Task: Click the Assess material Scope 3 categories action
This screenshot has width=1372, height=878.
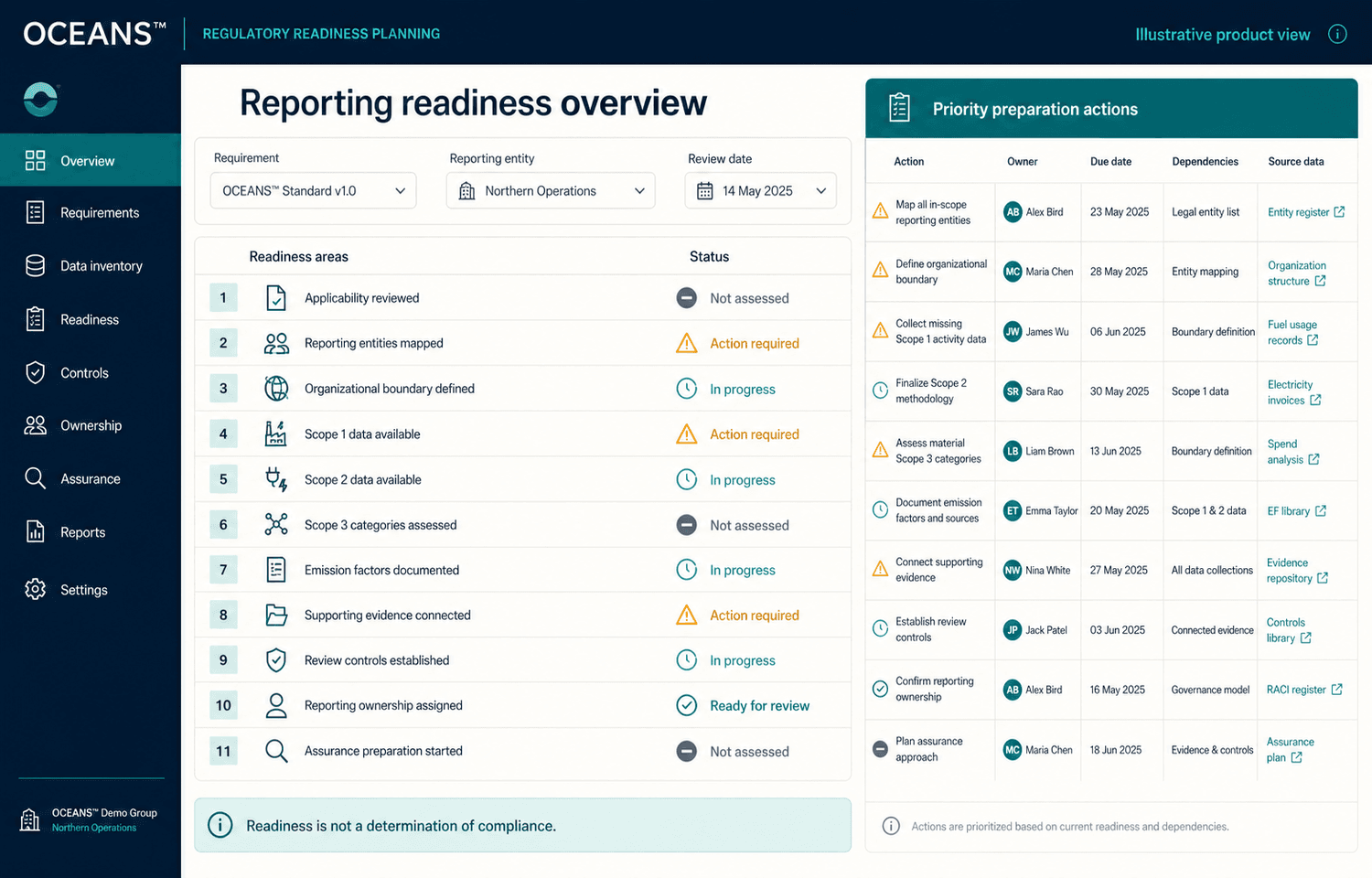Action: [938, 451]
